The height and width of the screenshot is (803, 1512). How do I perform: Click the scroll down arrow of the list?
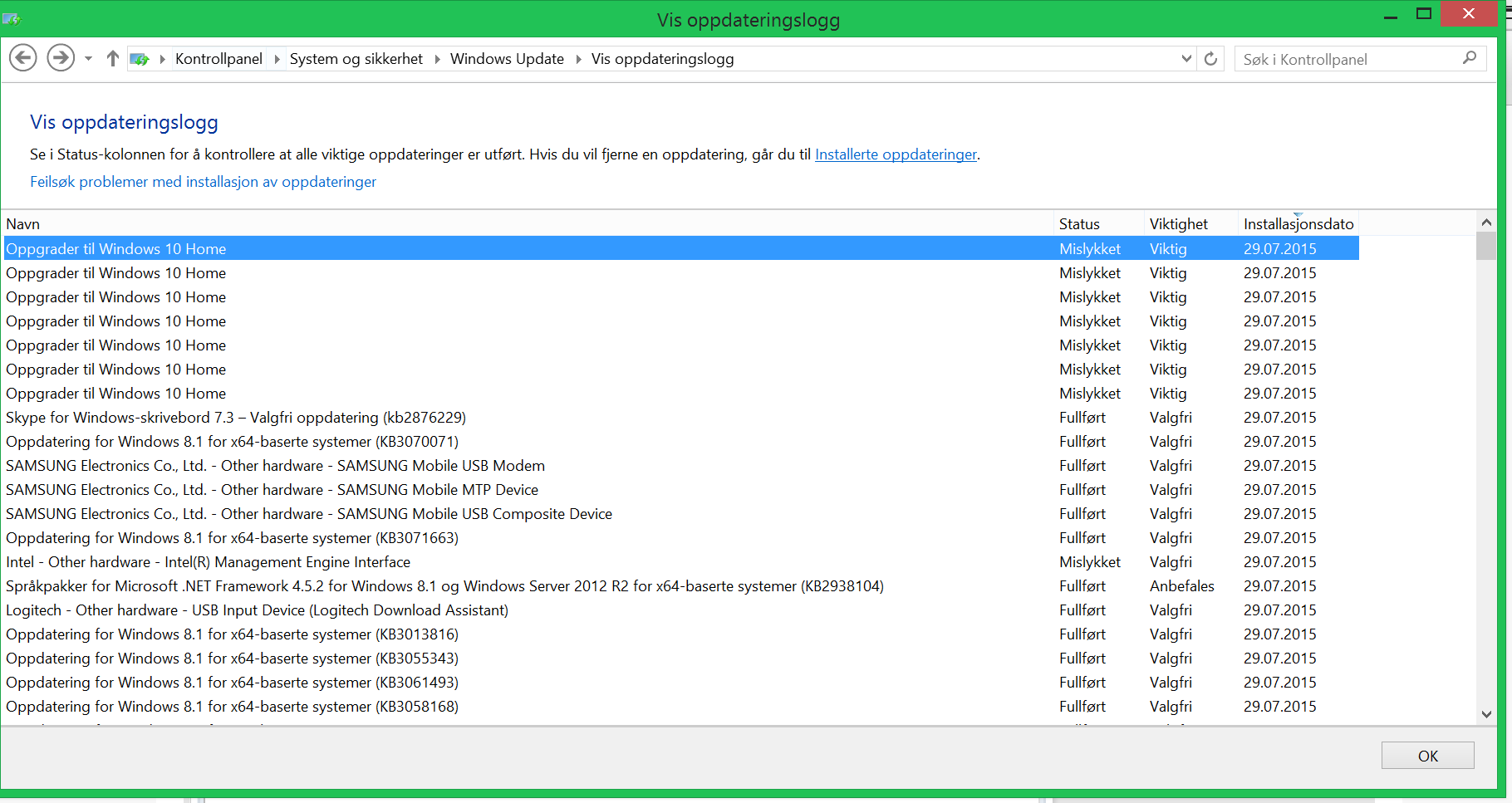(1486, 714)
